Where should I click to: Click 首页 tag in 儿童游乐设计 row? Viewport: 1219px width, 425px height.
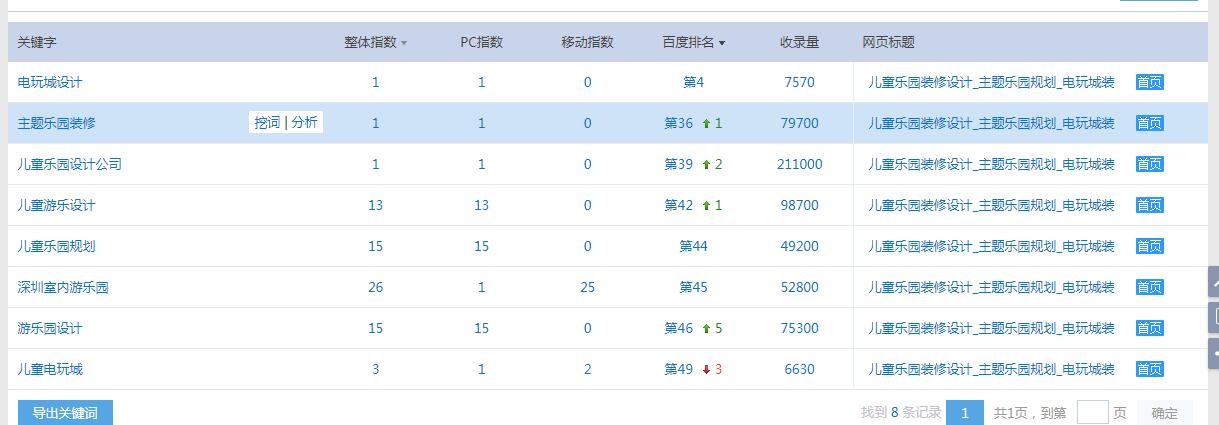(1150, 205)
